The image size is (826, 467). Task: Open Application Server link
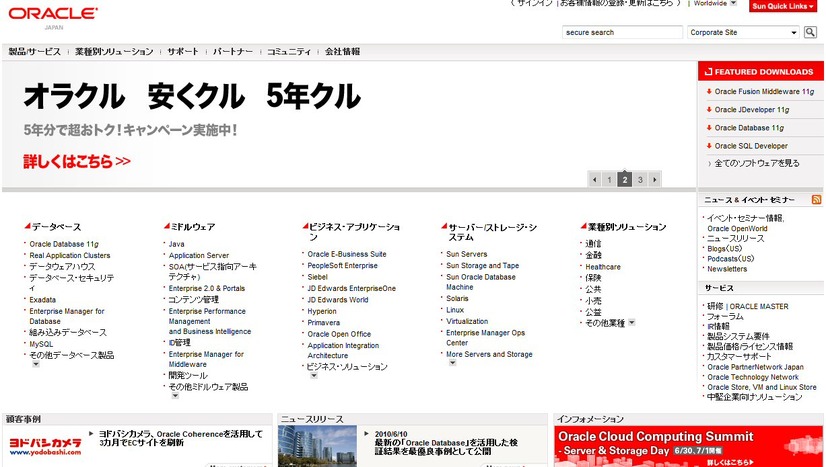pyautogui.click(x=199, y=255)
